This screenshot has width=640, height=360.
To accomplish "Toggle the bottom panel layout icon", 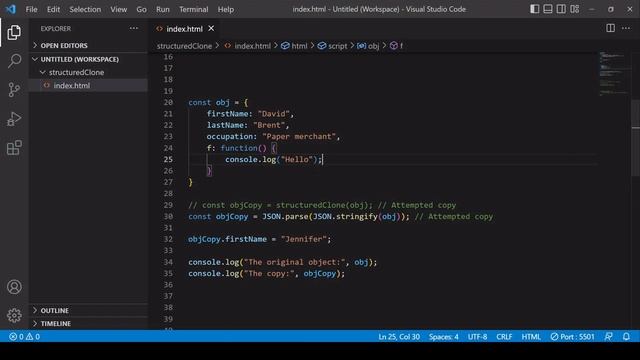I will (548, 9).
